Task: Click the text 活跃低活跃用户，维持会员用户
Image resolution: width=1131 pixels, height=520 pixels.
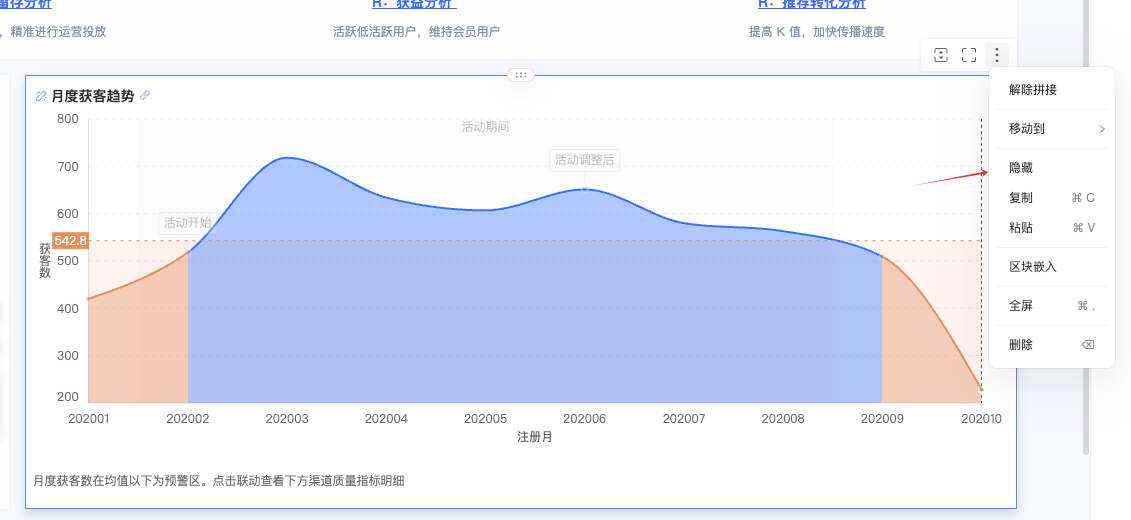Action: tap(416, 32)
